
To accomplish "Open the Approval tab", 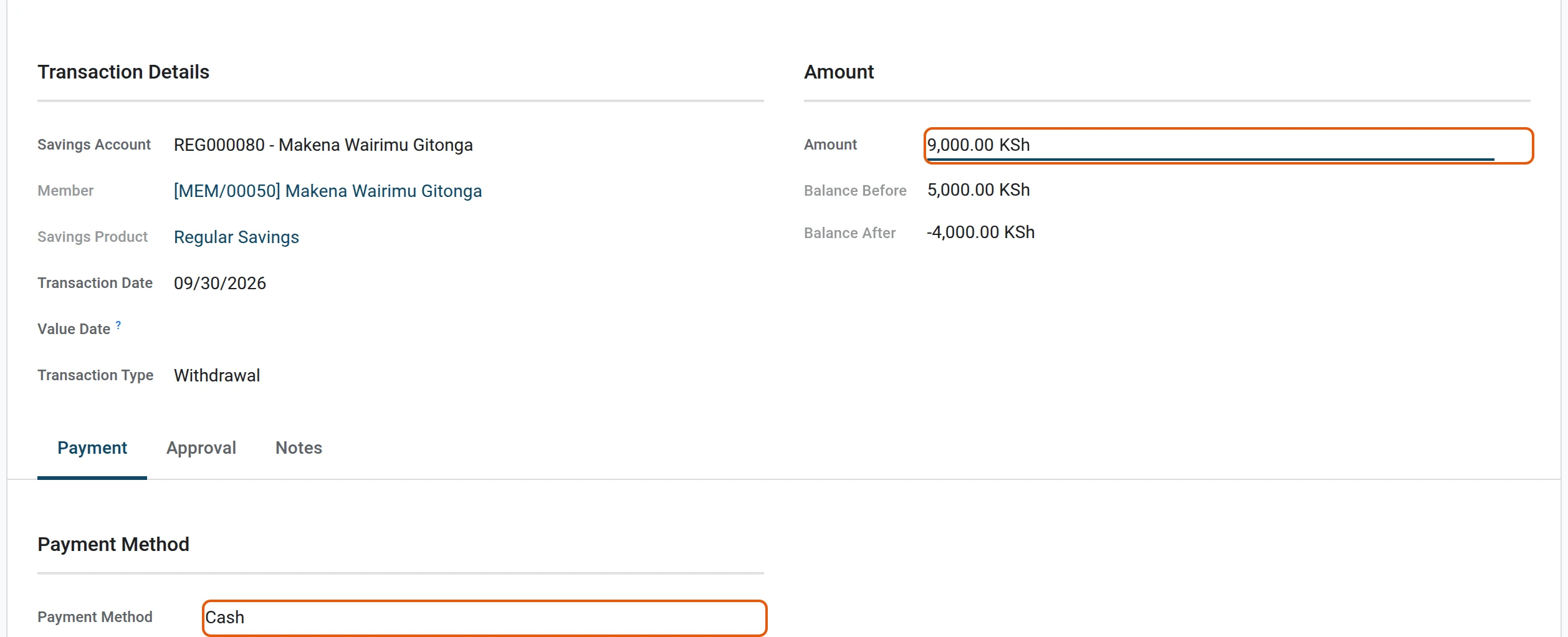I will [x=201, y=448].
